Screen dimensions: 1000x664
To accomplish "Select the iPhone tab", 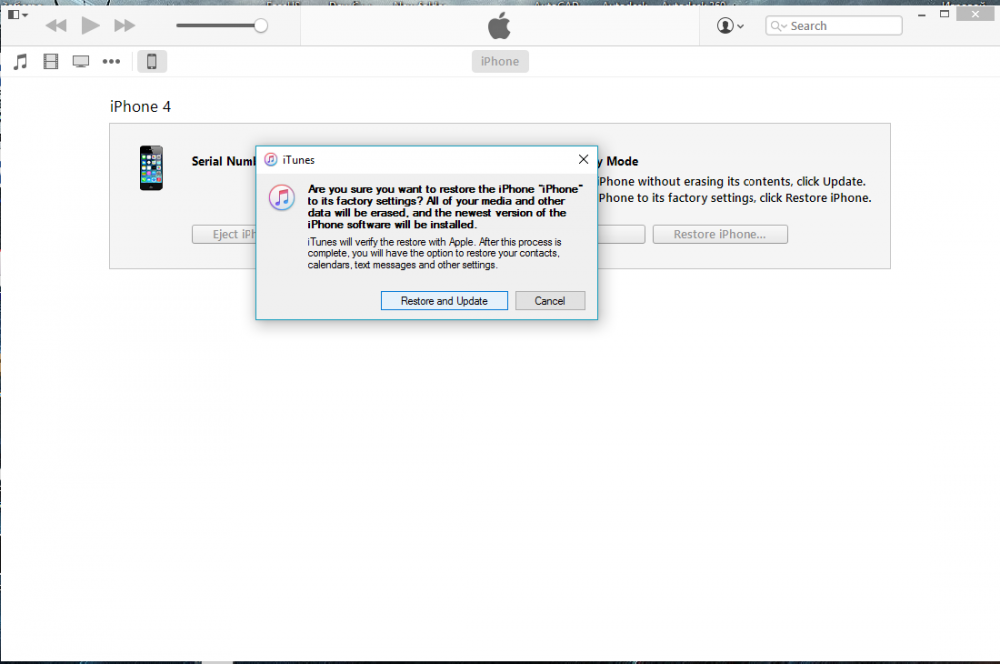I will 500,62.
